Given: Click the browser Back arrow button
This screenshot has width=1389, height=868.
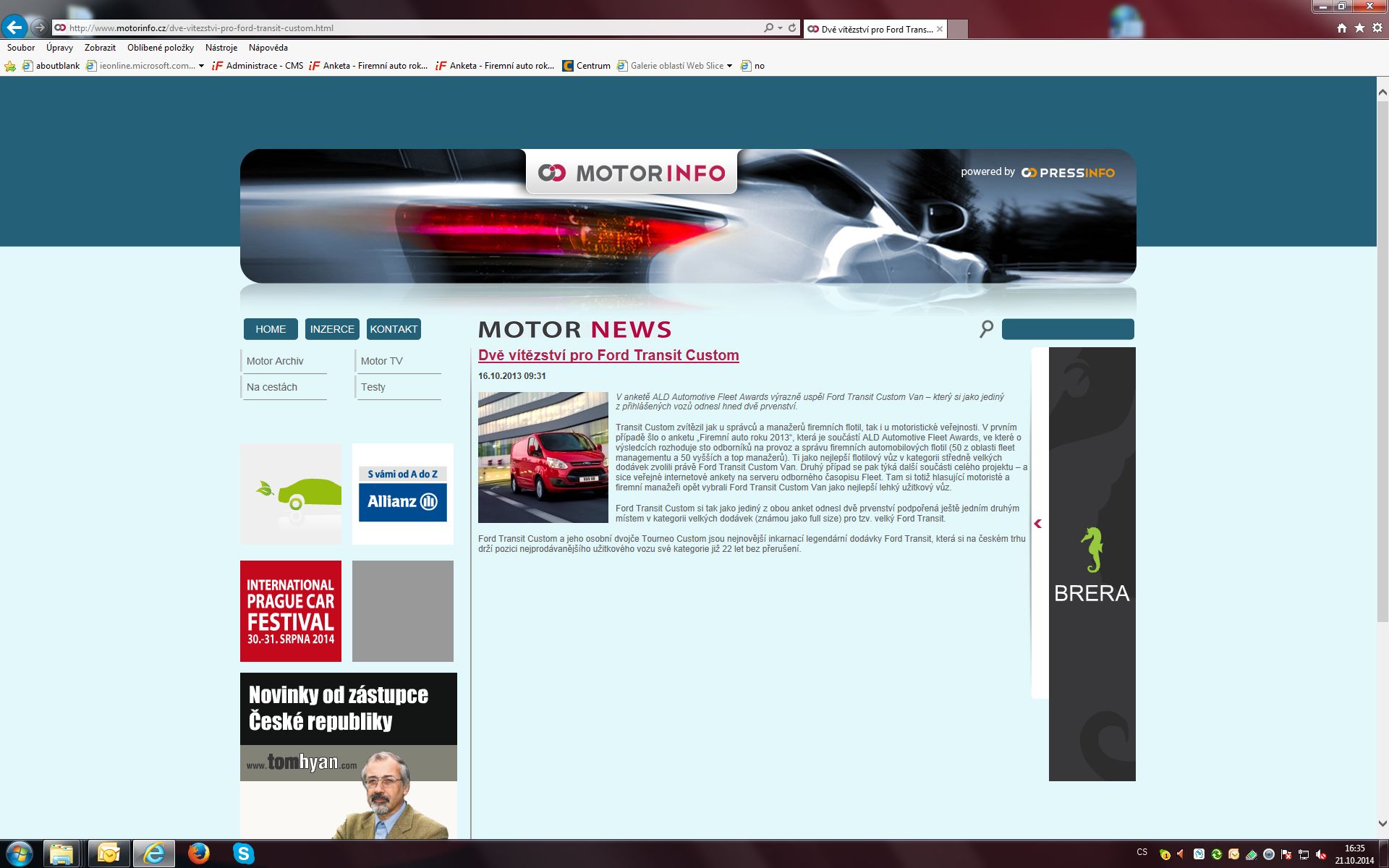Looking at the screenshot, I should coord(14,27).
